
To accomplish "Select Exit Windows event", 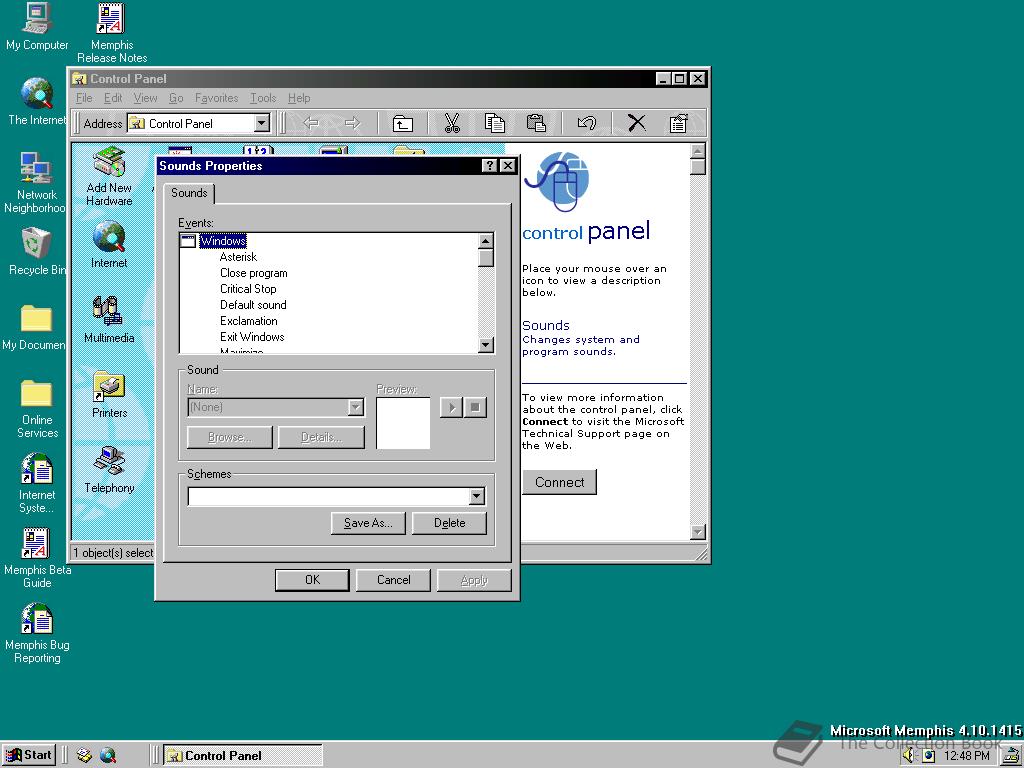I will [x=252, y=337].
